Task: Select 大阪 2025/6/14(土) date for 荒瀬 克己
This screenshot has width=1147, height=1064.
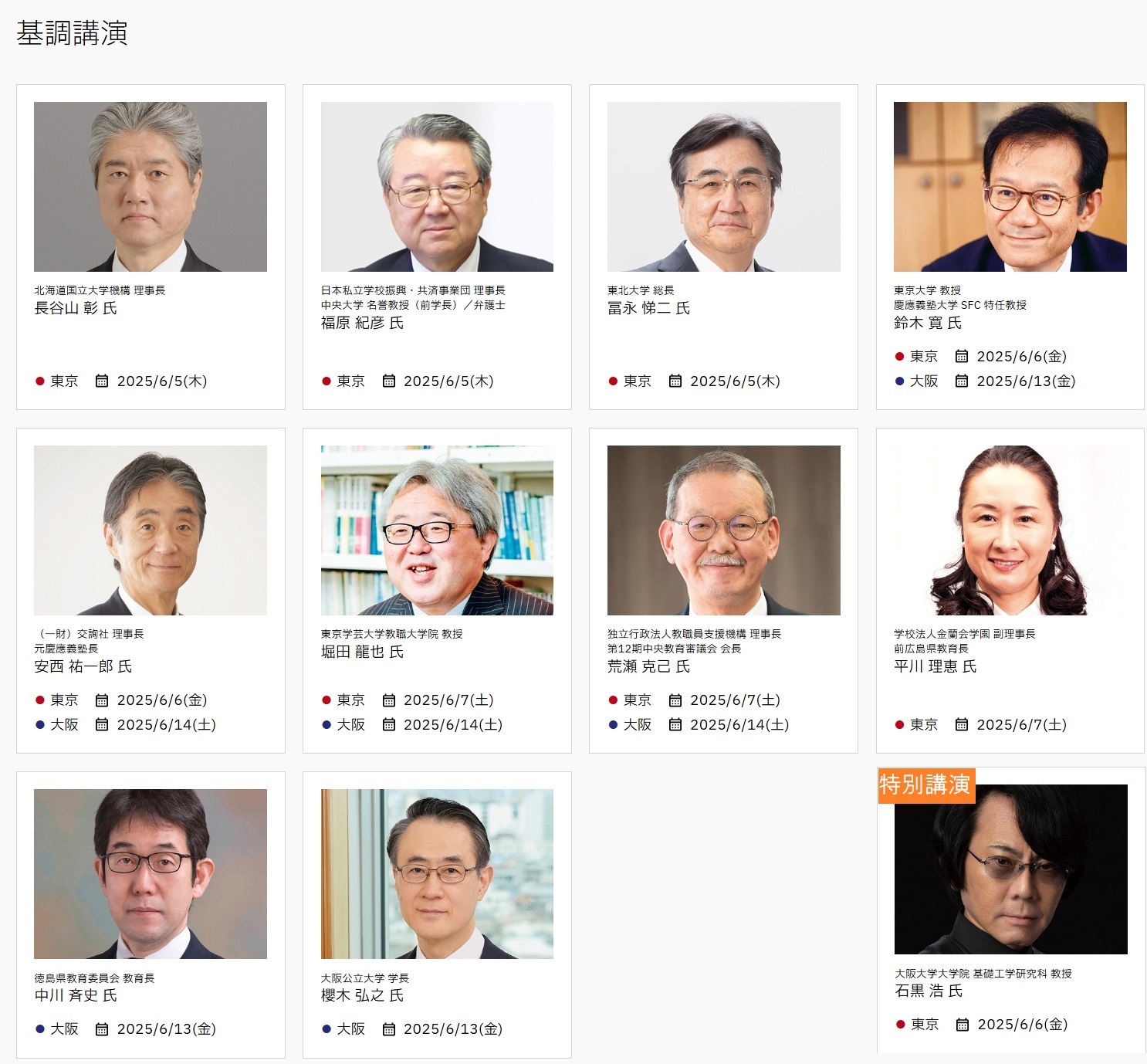Action: point(739,725)
